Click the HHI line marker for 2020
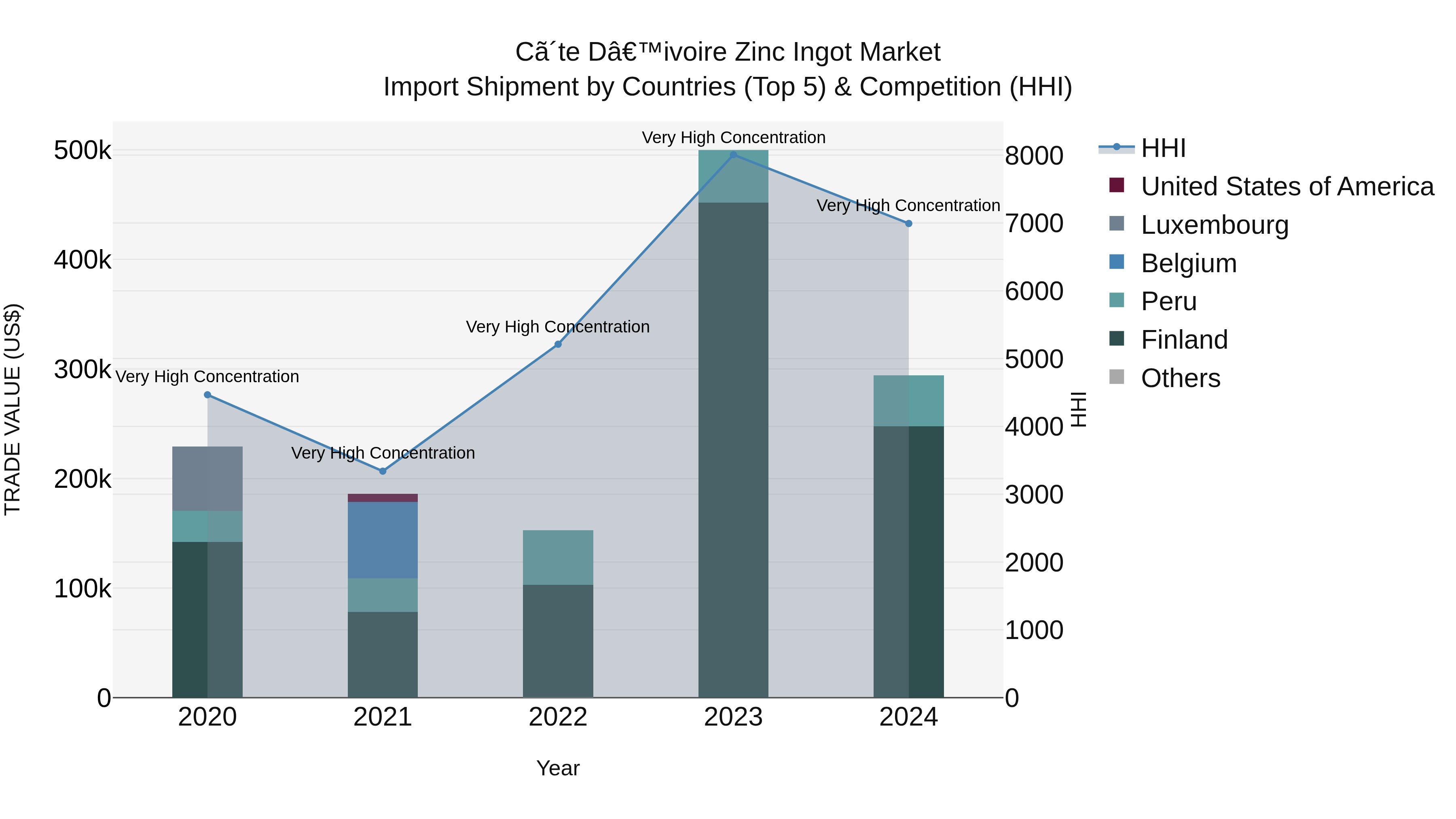1456x819 pixels. tap(207, 395)
